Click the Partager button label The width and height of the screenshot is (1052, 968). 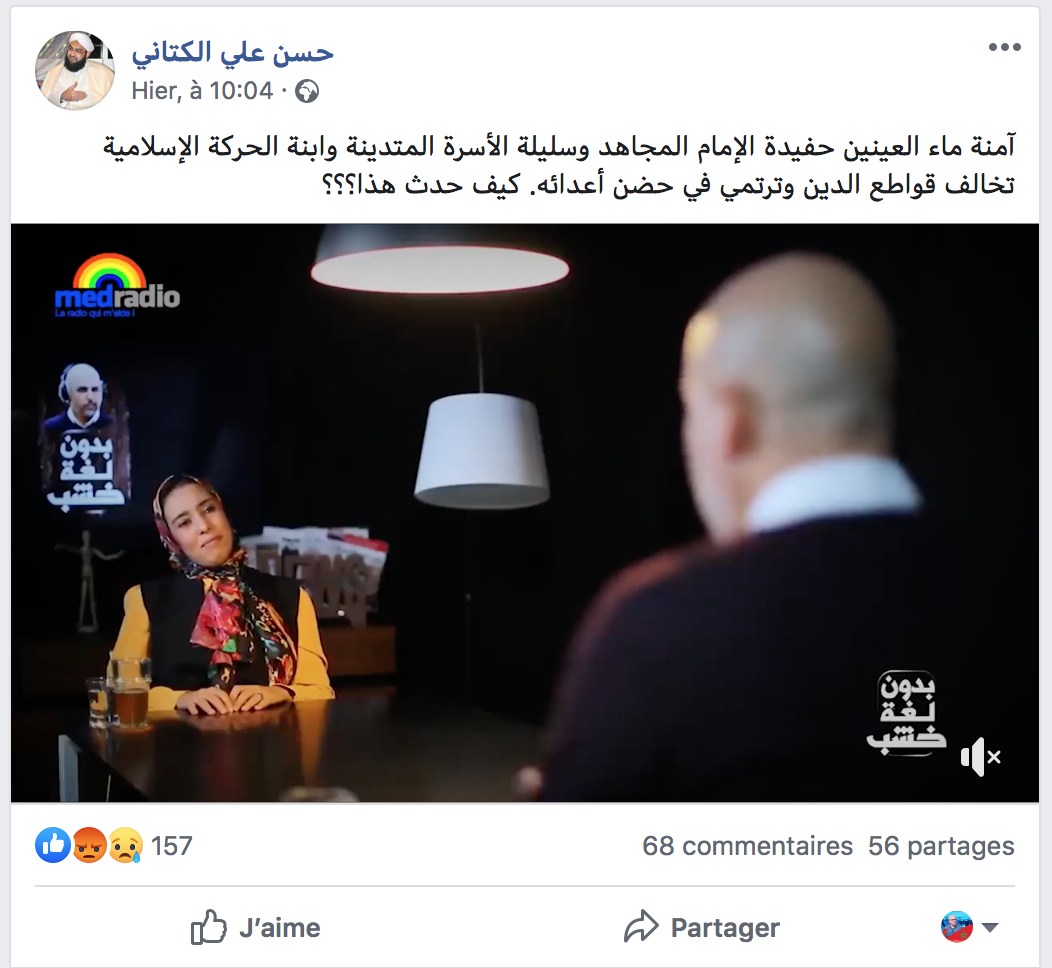click(x=725, y=928)
